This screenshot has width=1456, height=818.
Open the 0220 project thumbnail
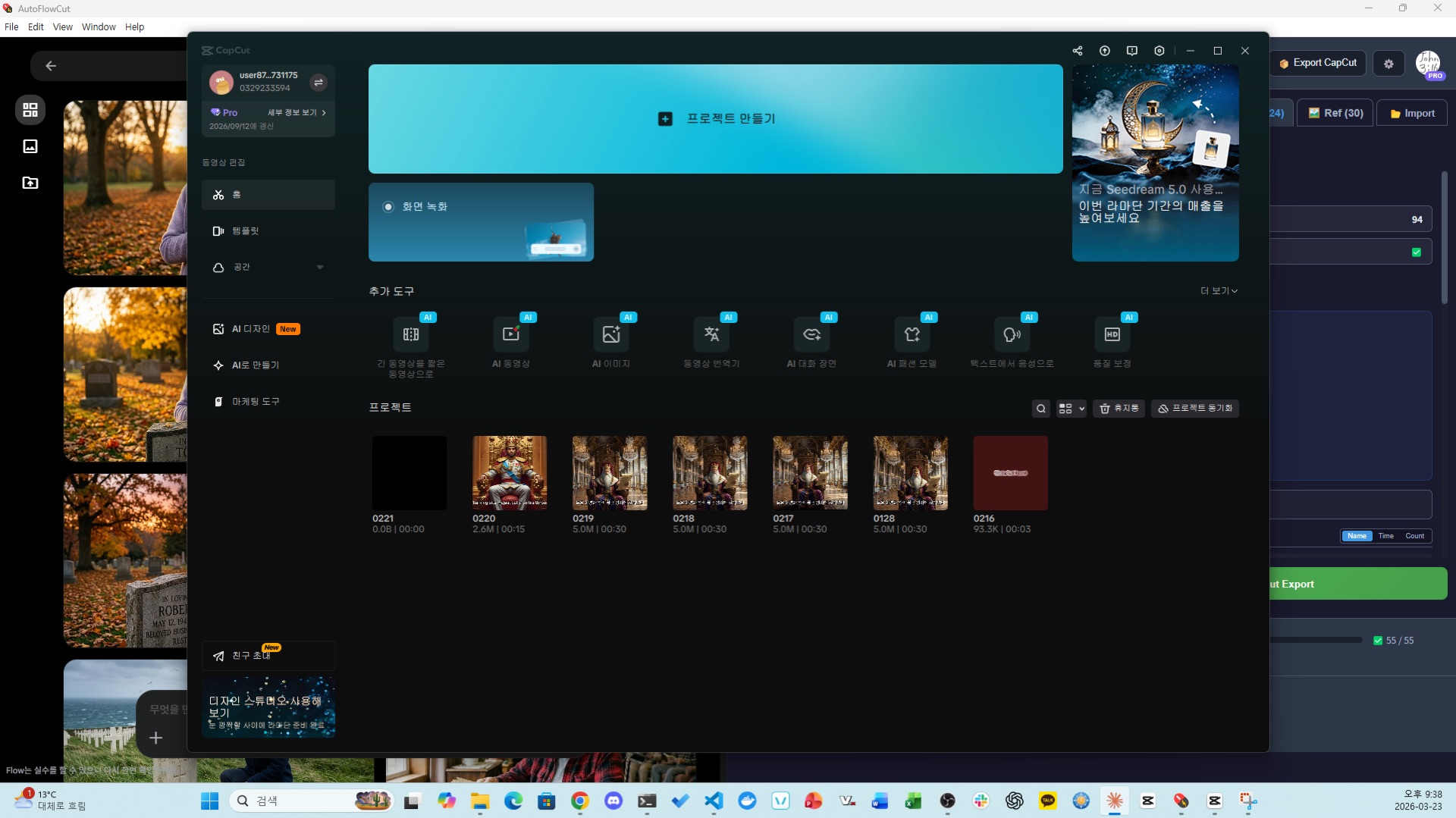509,472
